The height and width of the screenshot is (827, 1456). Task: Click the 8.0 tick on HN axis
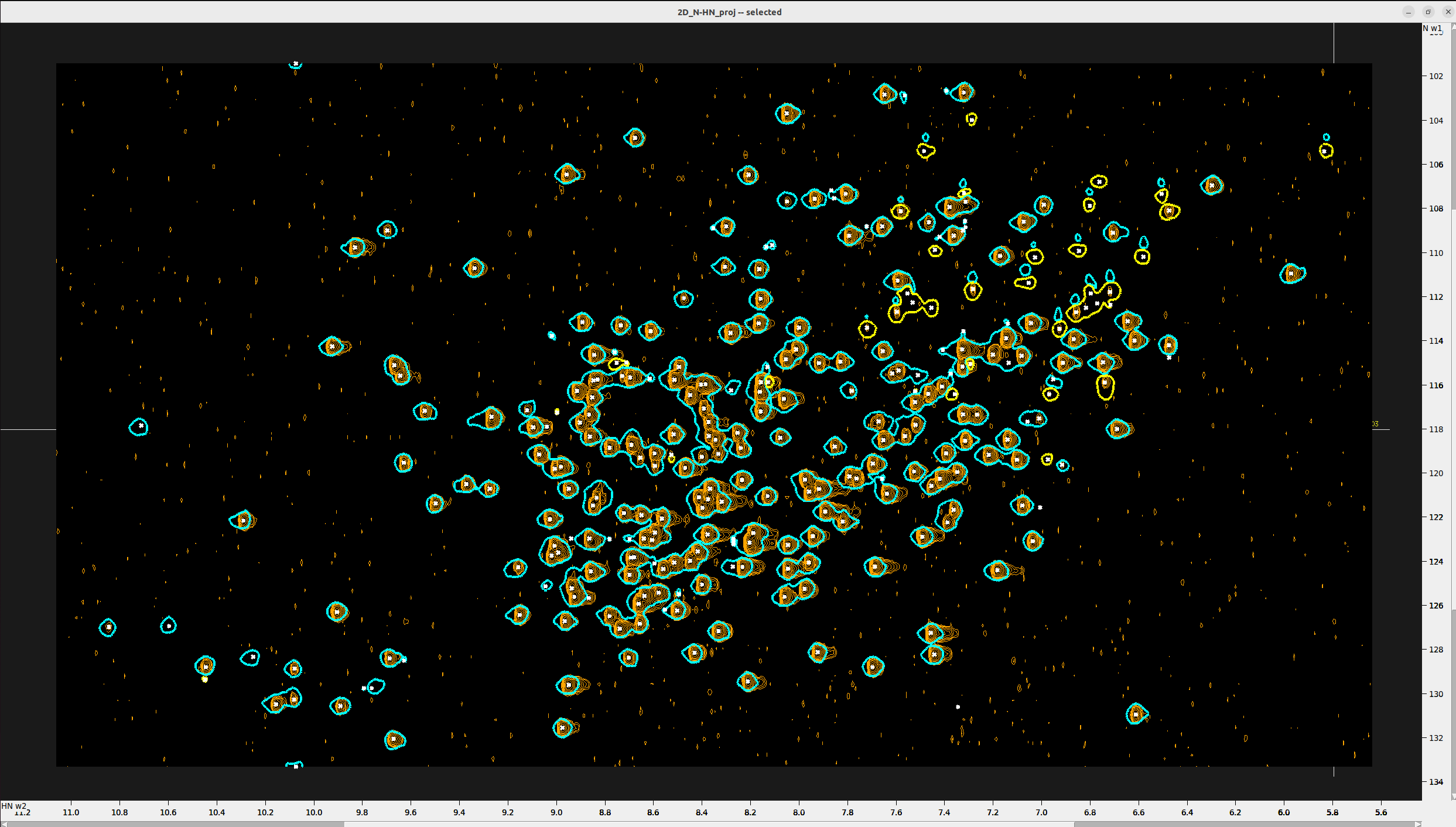coord(799,812)
